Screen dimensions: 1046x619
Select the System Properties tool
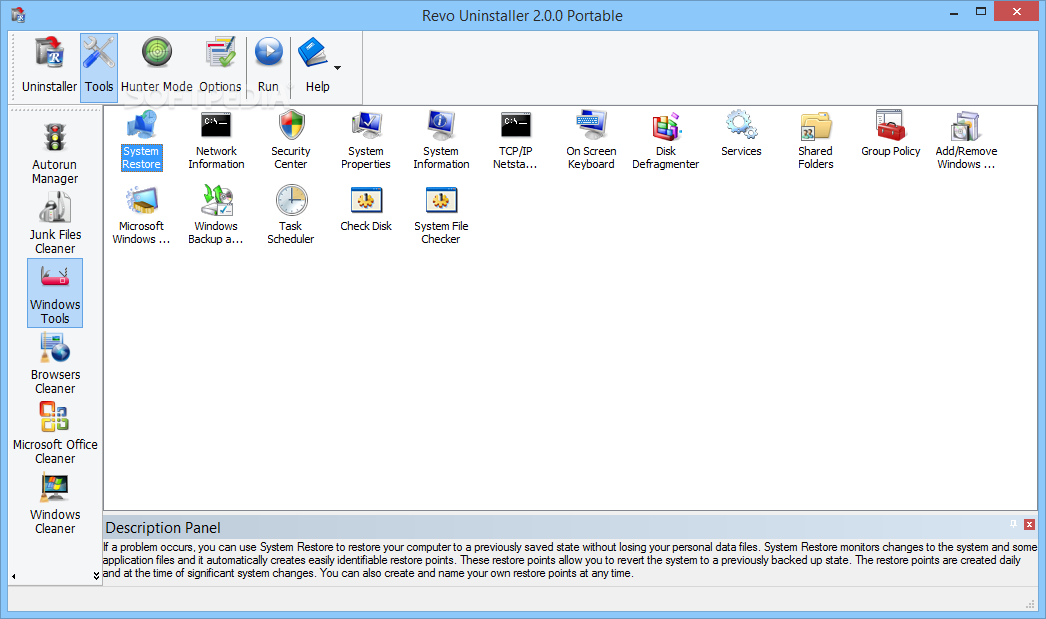click(x=366, y=141)
